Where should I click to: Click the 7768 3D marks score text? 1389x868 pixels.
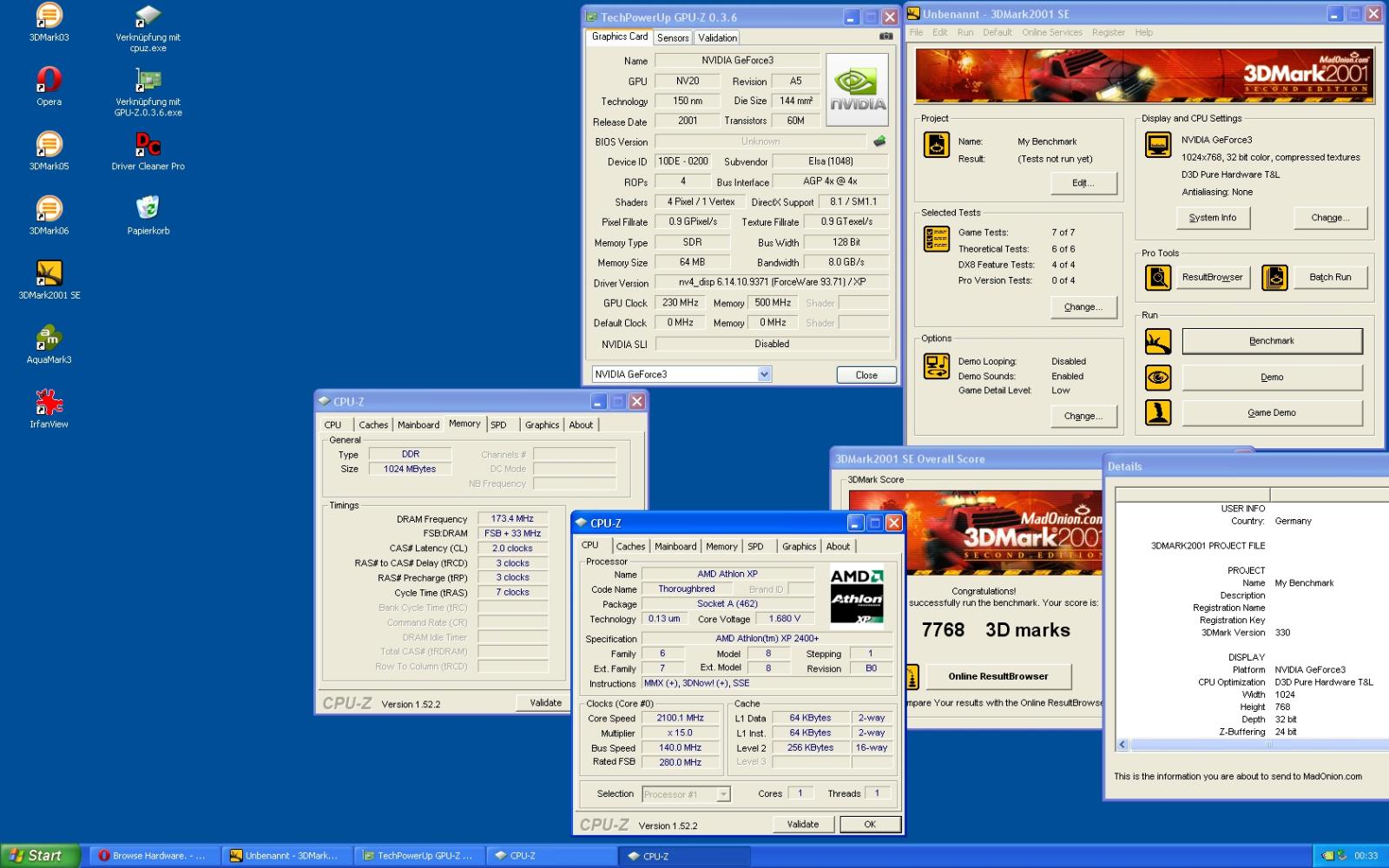click(996, 630)
